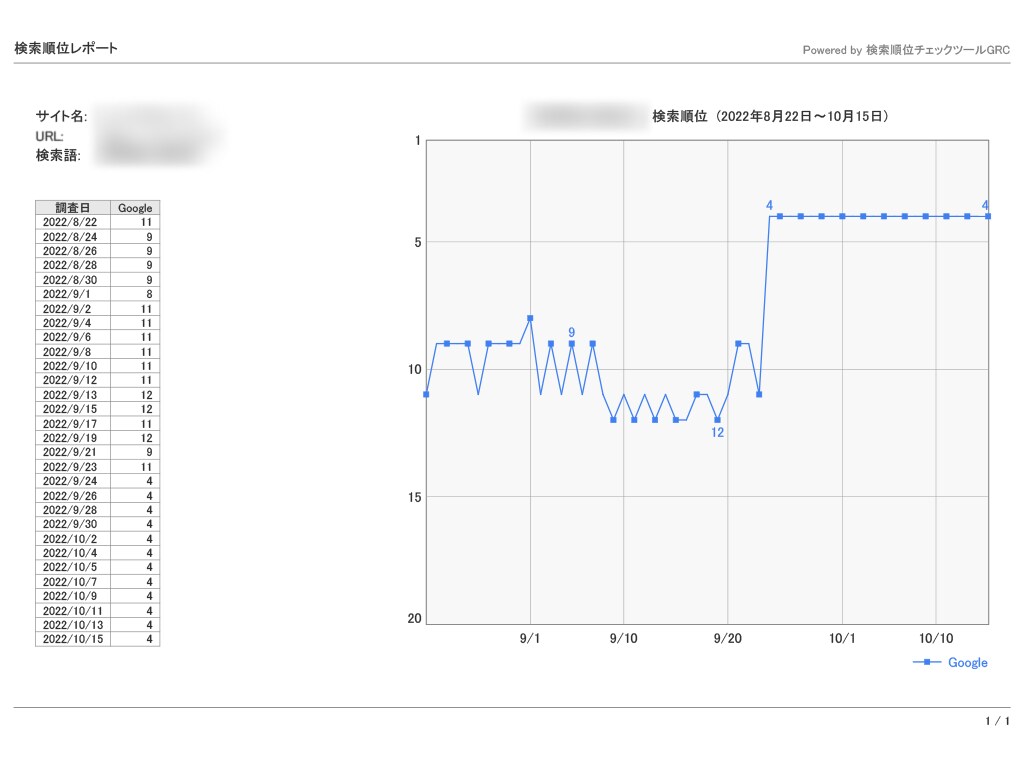Click the x-axis label 10/1
Screen dimensions: 1024x768
click(x=842, y=638)
